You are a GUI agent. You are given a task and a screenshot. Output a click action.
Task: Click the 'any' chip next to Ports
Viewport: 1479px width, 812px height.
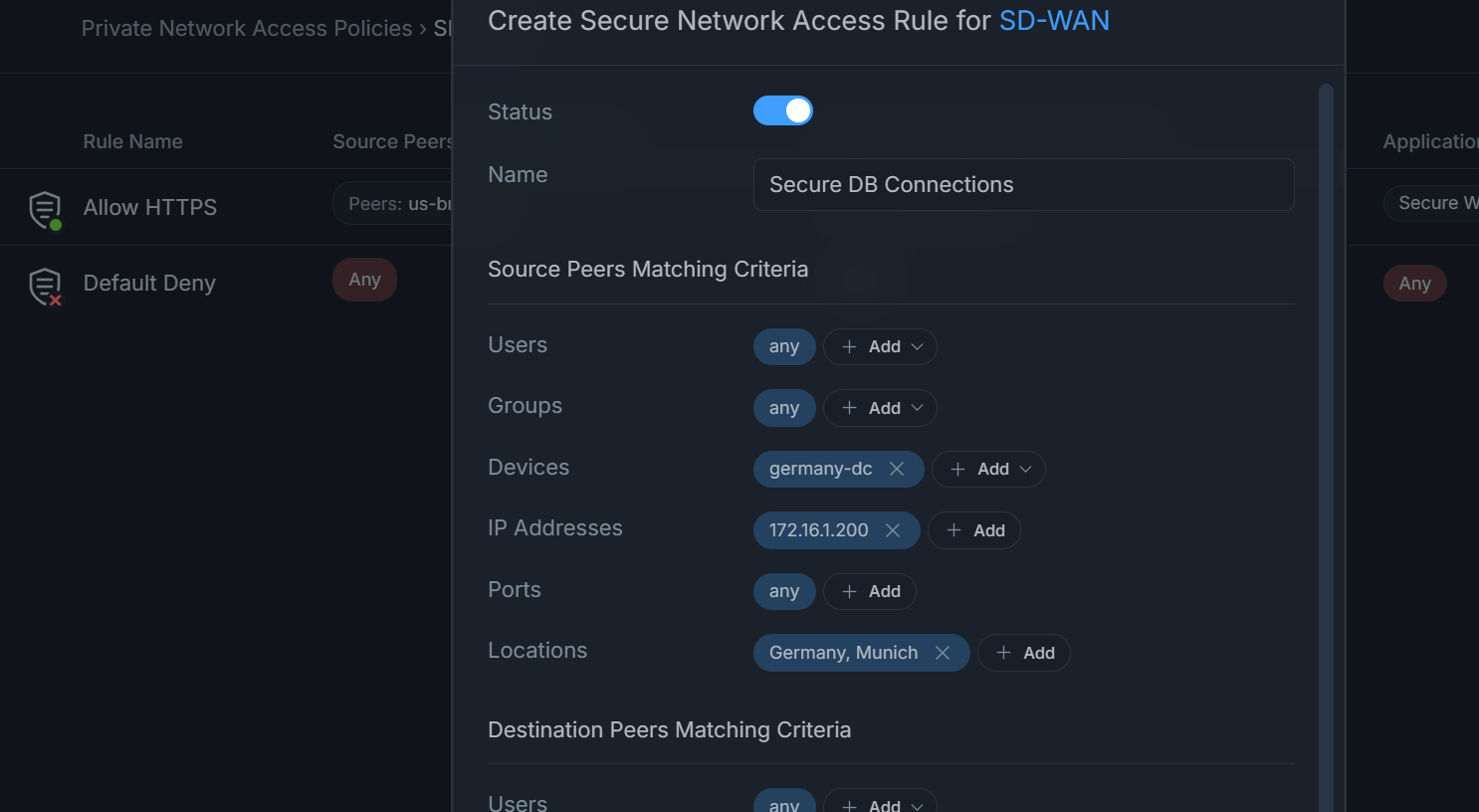pyautogui.click(x=783, y=591)
